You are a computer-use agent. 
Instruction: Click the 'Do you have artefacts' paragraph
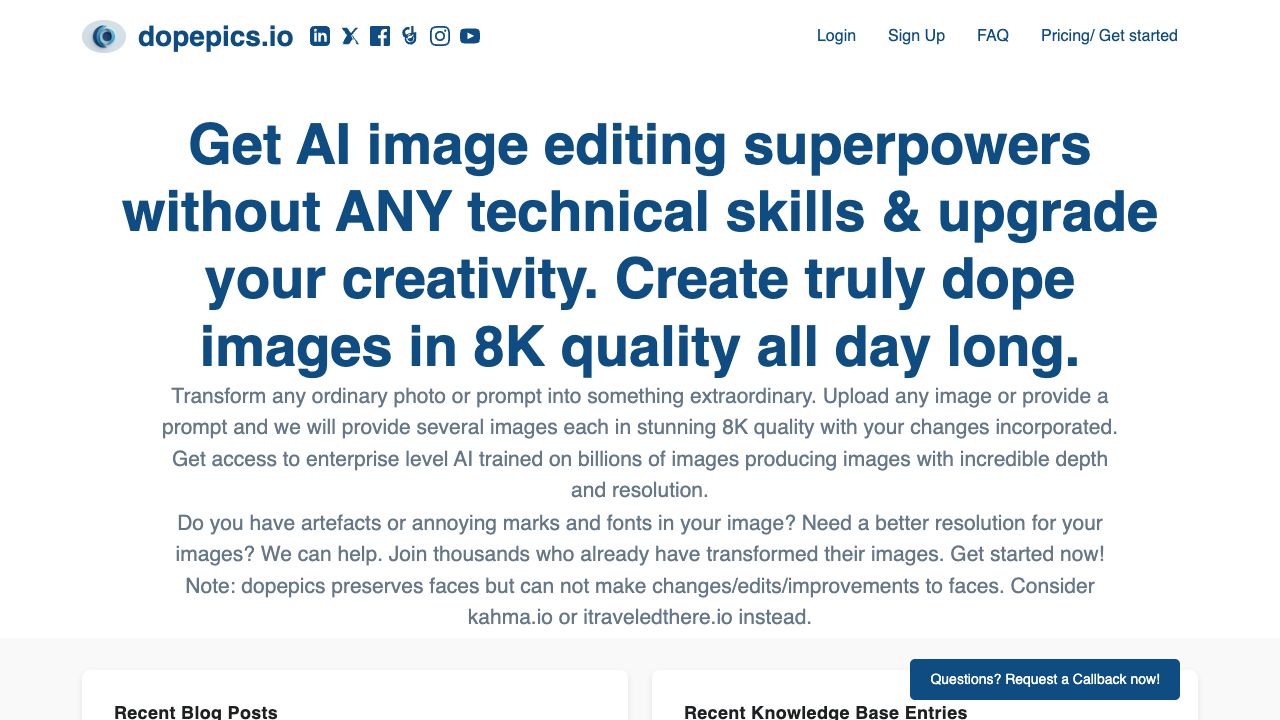(640, 538)
